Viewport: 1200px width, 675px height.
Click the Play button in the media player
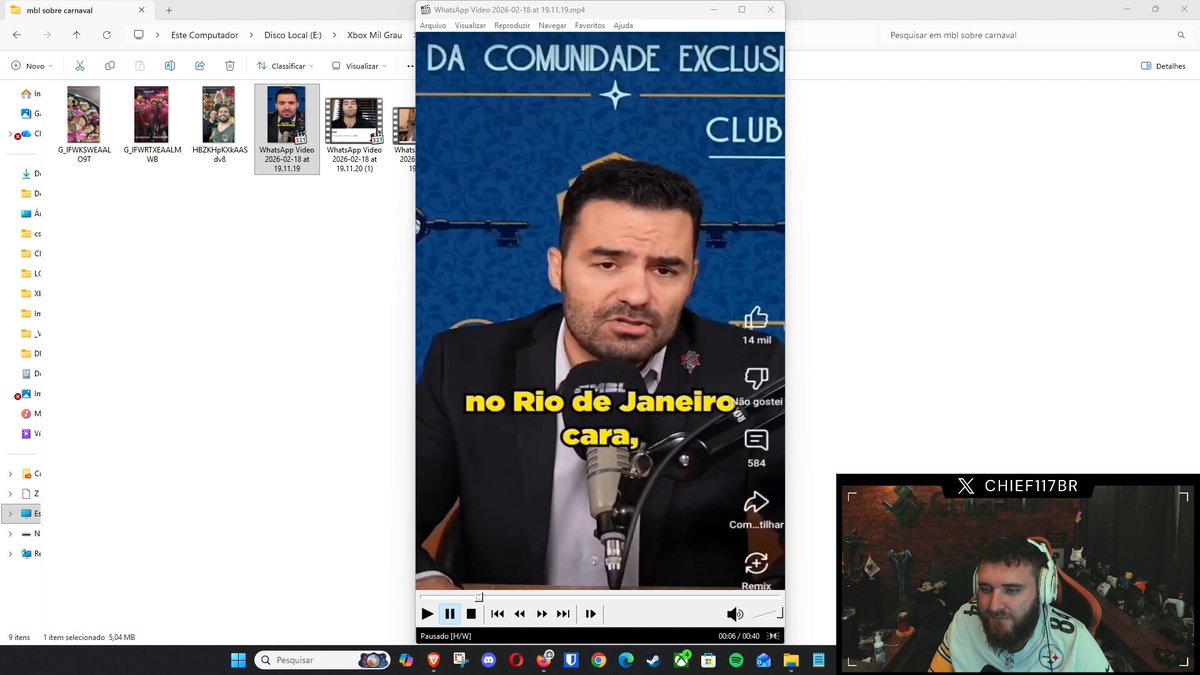click(427, 614)
